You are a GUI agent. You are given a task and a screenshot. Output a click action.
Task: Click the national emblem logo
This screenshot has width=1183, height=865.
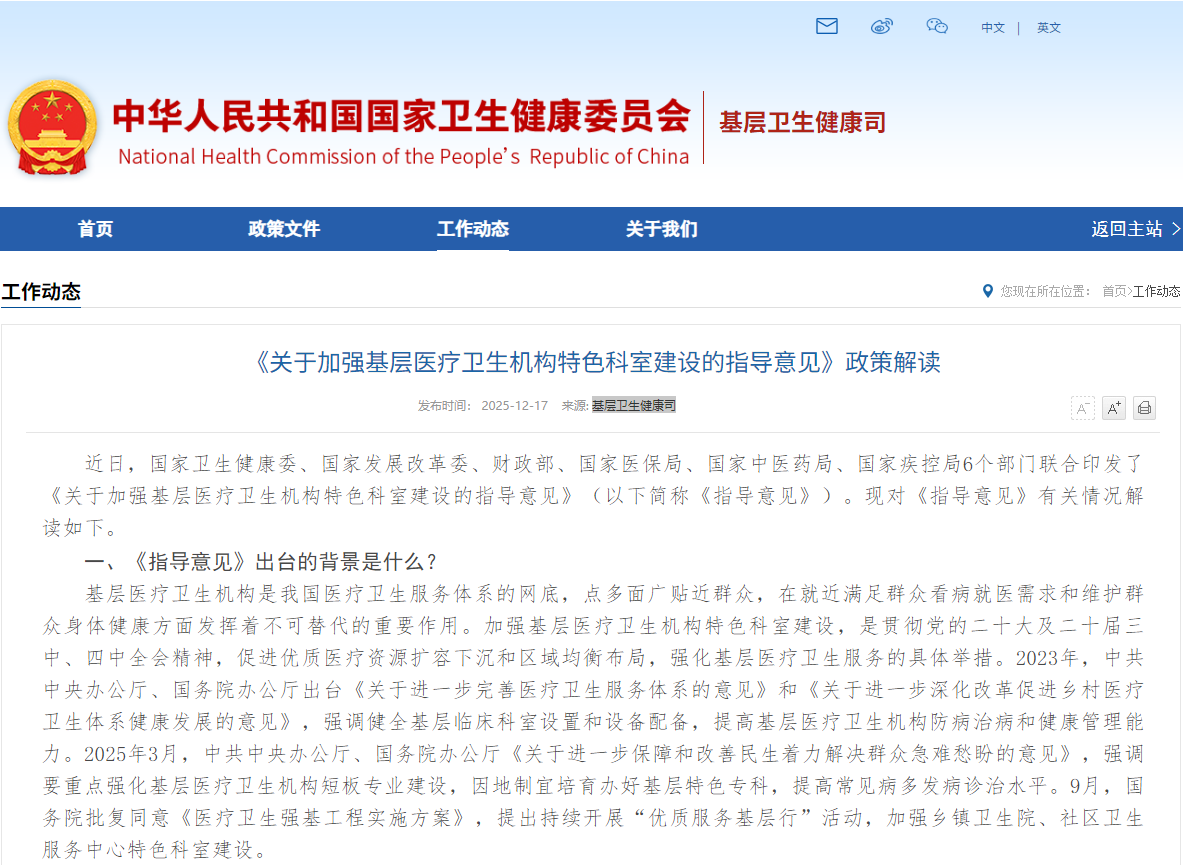pos(52,127)
